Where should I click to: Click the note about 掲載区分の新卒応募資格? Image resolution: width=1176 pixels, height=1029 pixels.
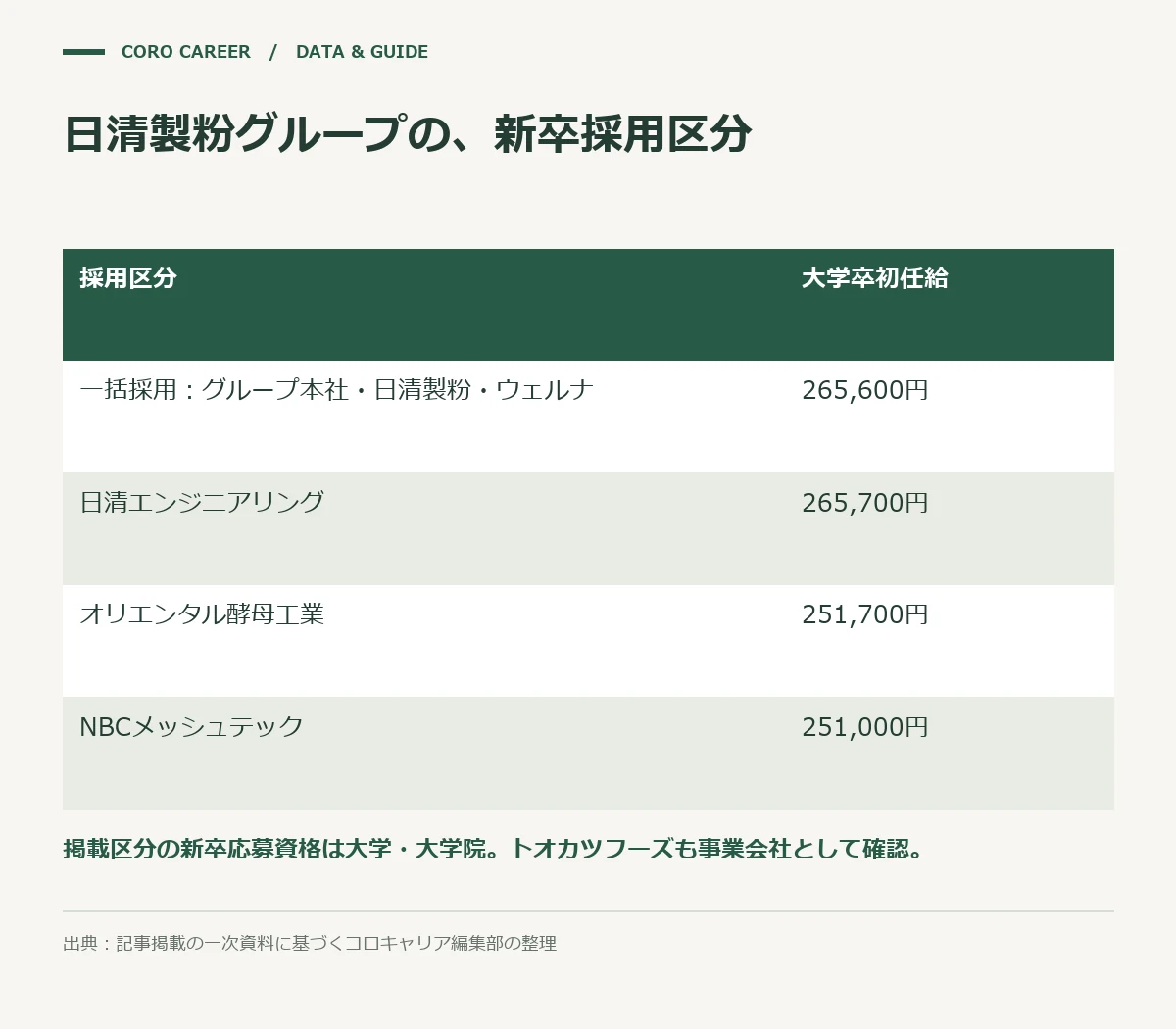coord(495,849)
